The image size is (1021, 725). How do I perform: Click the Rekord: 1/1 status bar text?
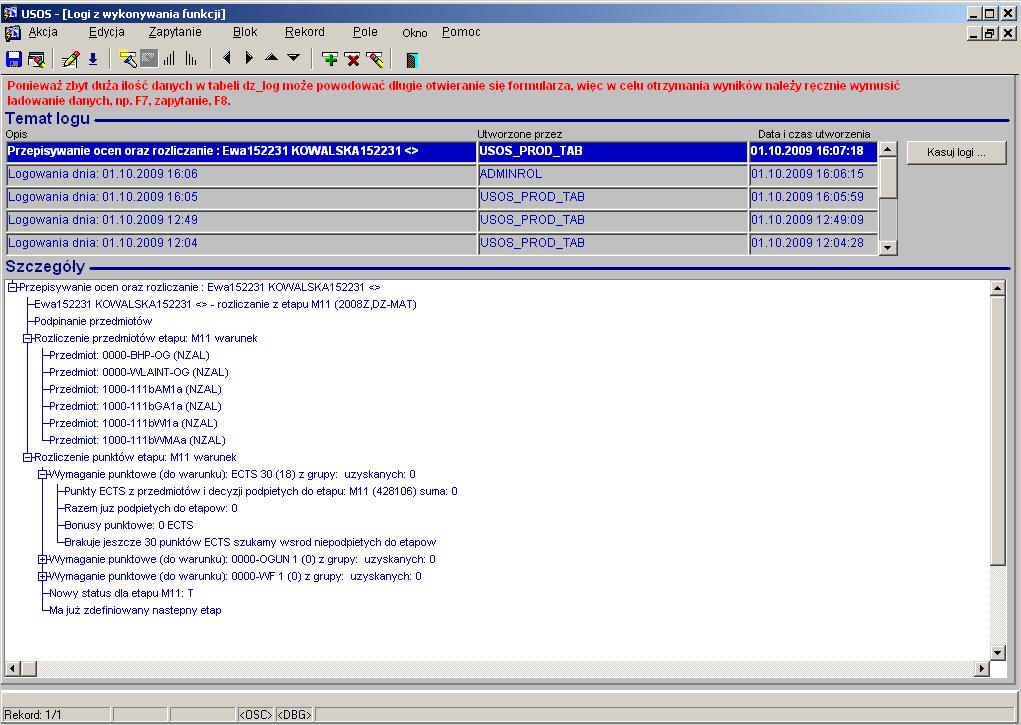click(x=33, y=715)
